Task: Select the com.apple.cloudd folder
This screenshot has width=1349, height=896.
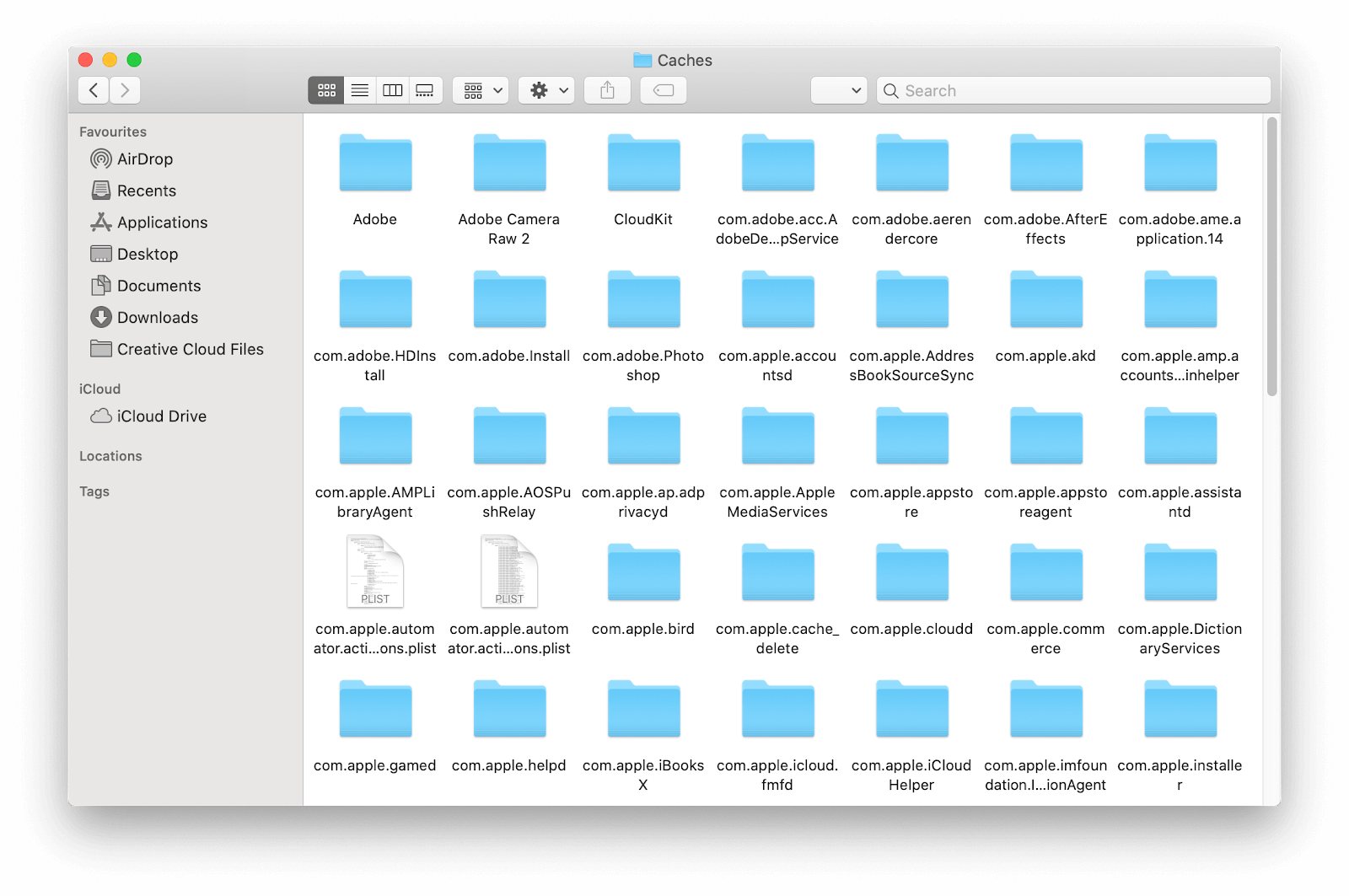Action: pos(911,573)
